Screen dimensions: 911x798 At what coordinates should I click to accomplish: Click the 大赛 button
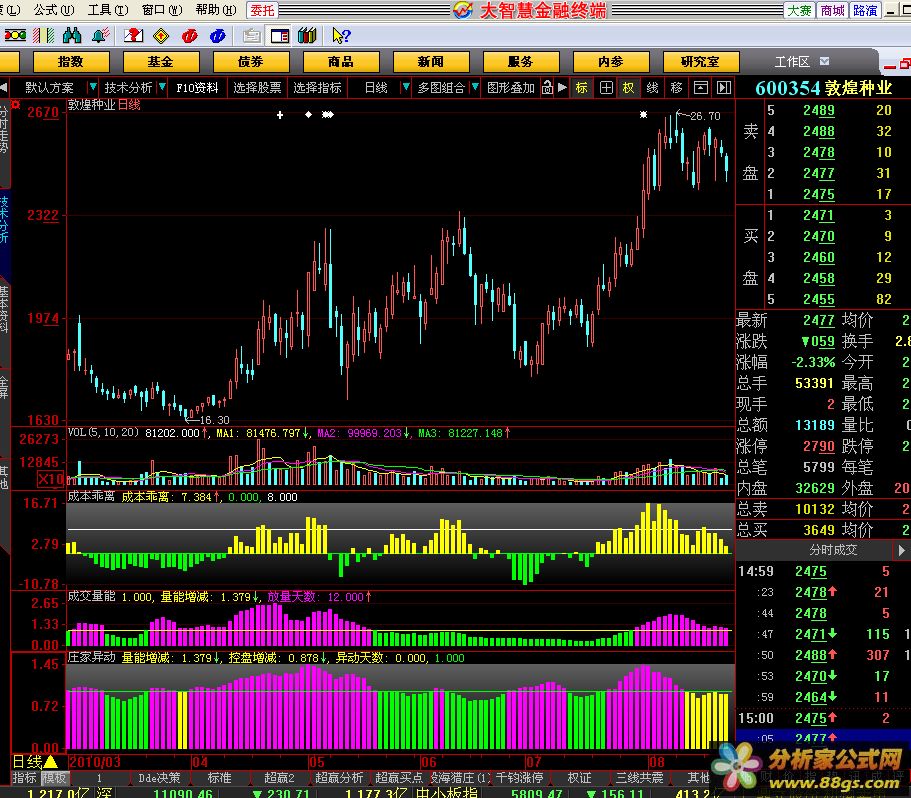tap(799, 10)
